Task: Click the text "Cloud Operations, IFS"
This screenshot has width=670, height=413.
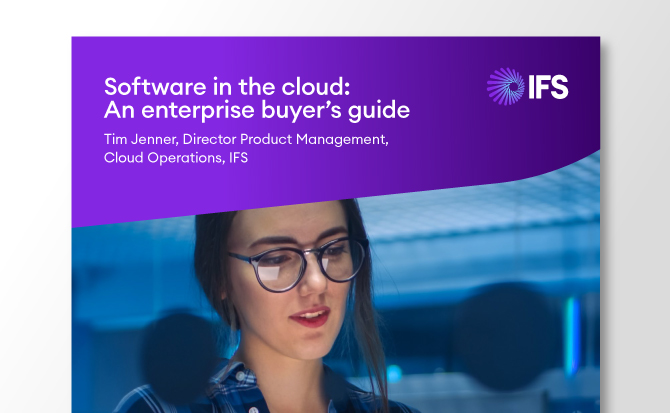Action: pos(176,158)
